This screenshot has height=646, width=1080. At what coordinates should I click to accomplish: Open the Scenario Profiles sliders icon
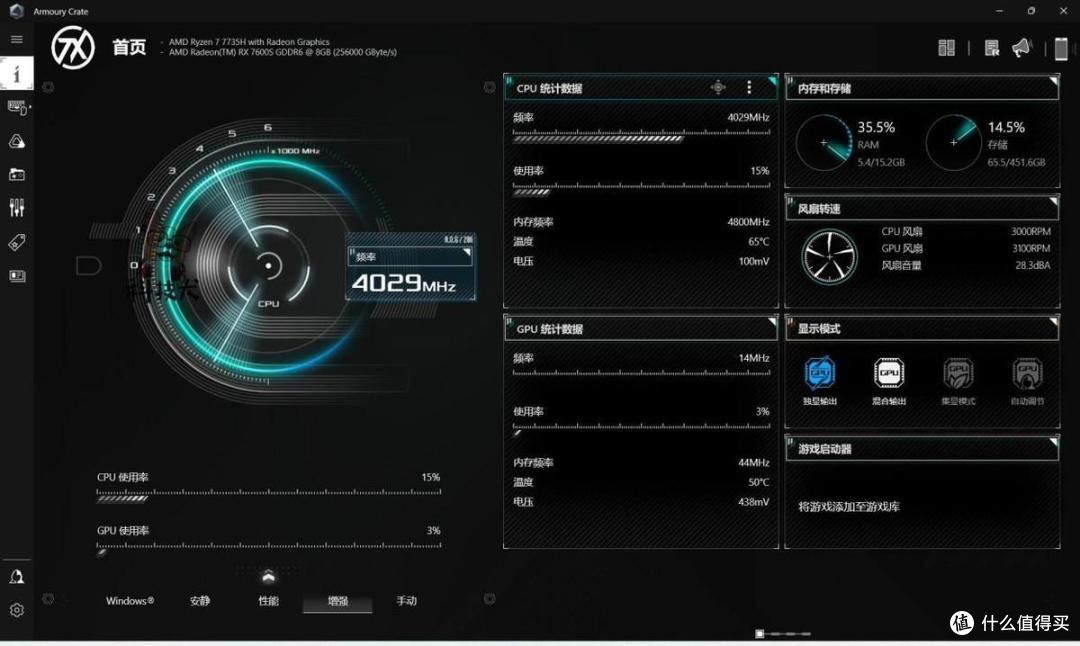[17, 208]
